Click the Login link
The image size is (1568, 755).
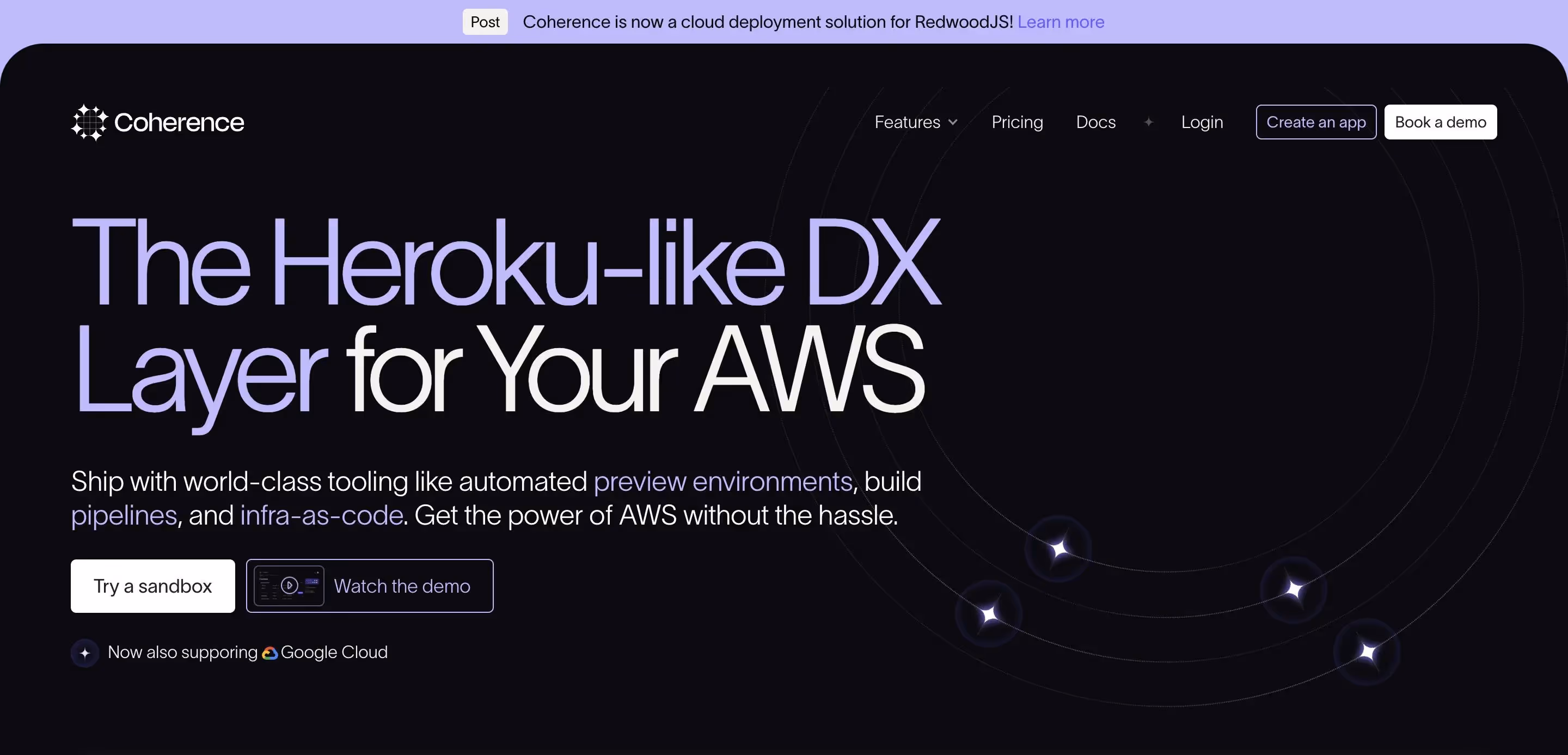coord(1202,122)
